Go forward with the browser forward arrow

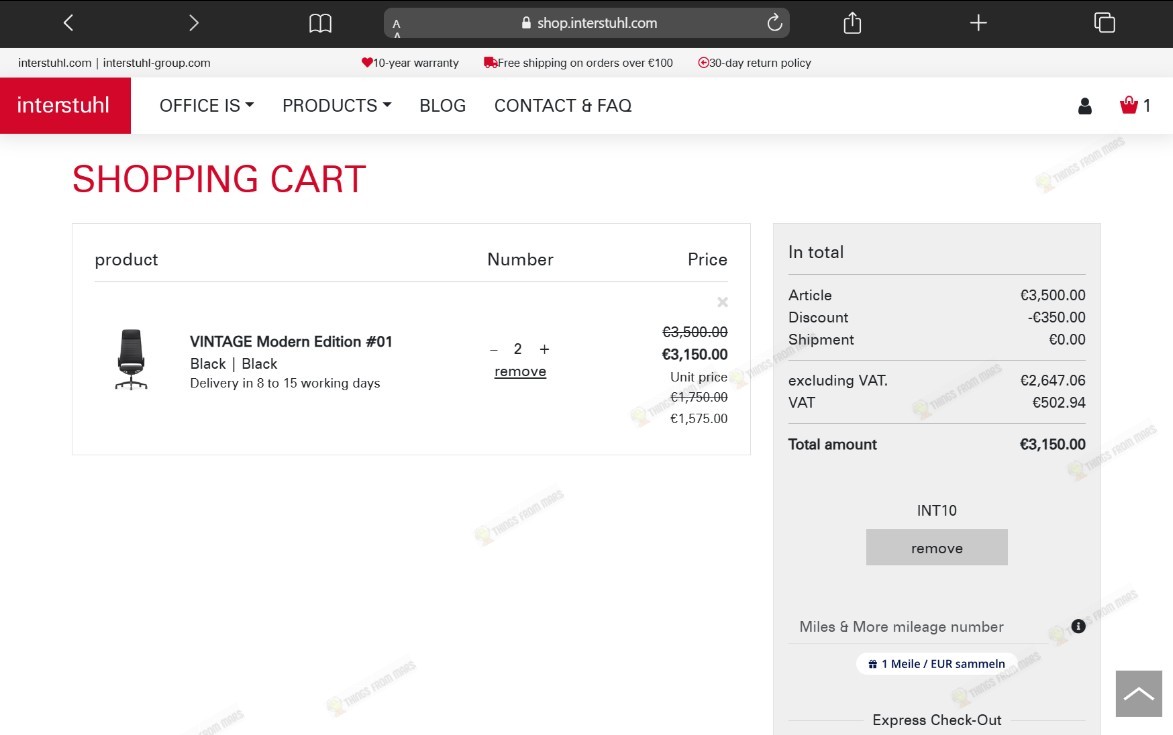pyautogui.click(x=194, y=23)
